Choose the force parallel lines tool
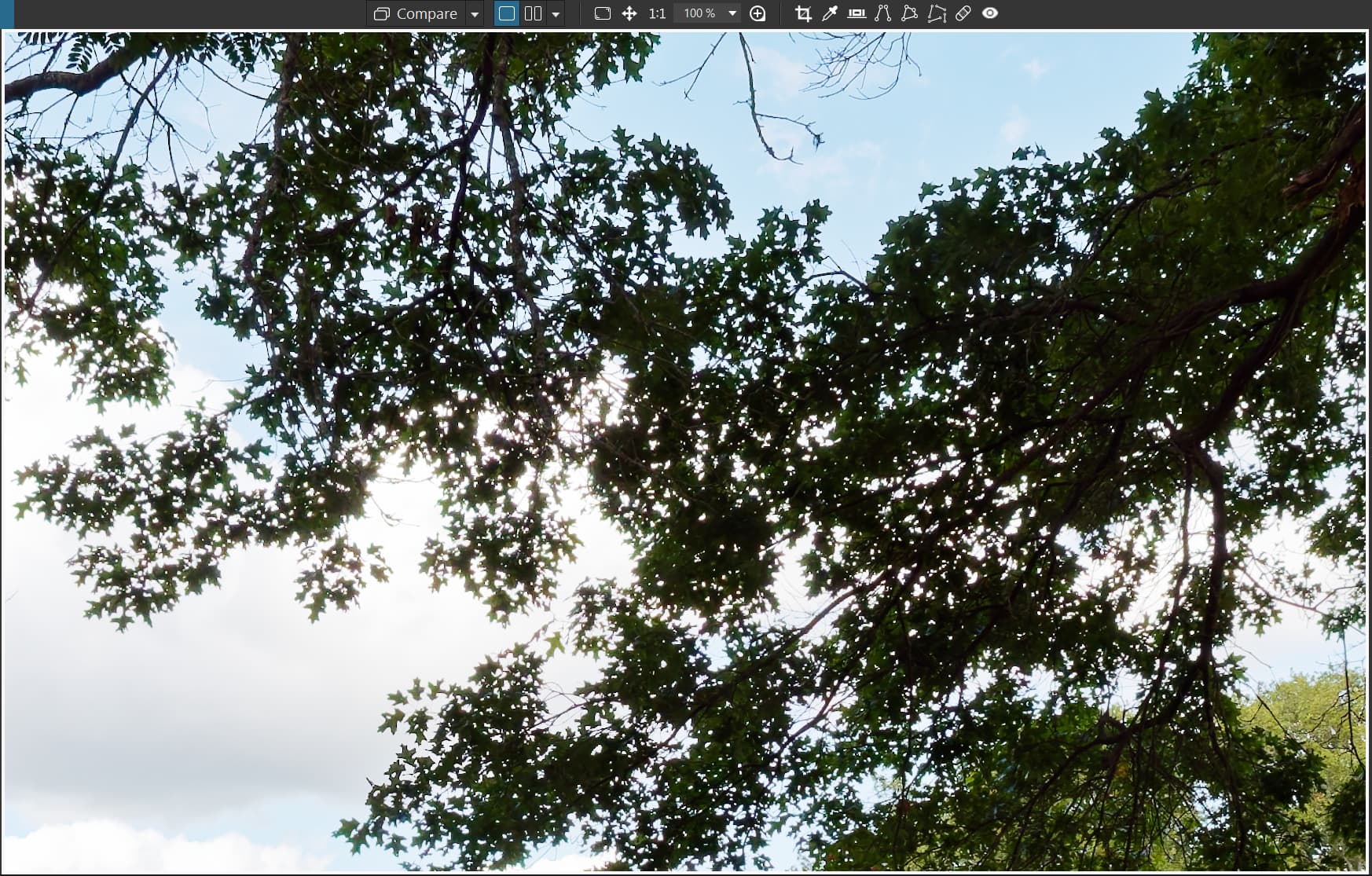Viewport: 1372px width, 876px height. click(x=882, y=13)
